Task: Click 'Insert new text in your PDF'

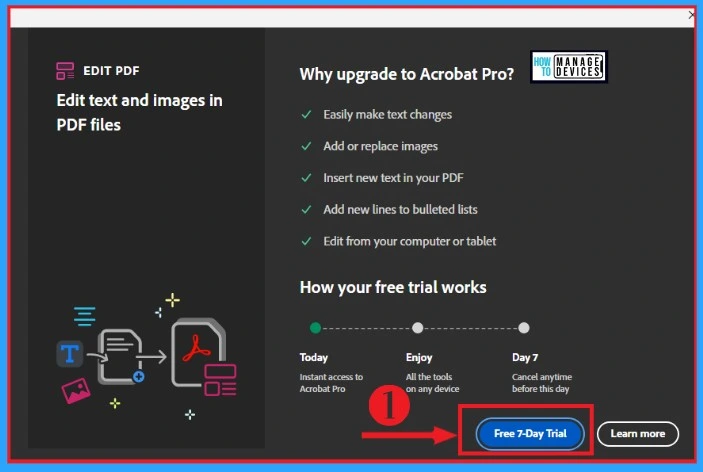Action: point(393,178)
